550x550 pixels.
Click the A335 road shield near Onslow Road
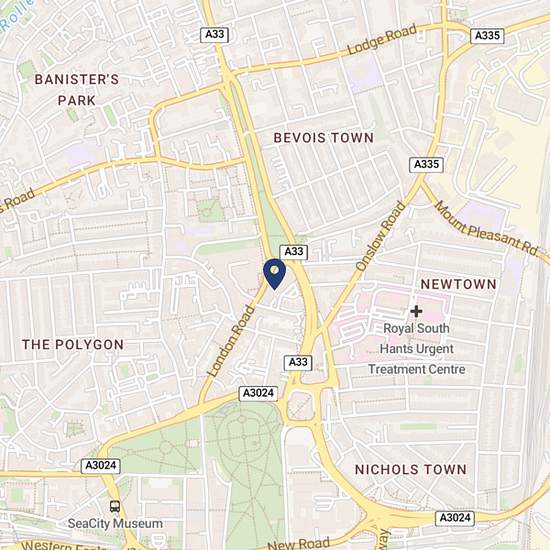pos(427,165)
